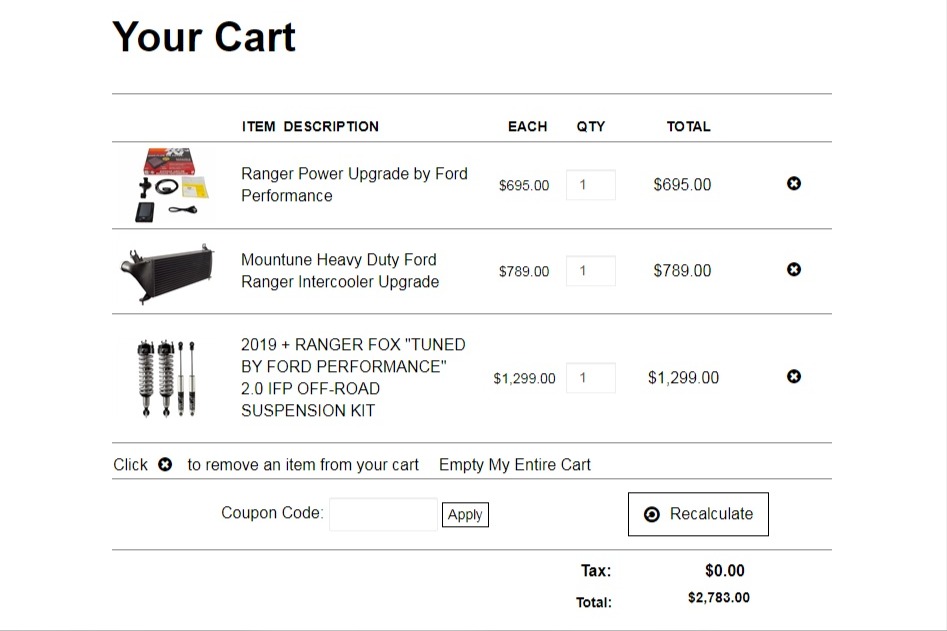Select the FOX suspension kit quantity field
Viewport: 947px width, 631px height.
[x=591, y=378]
